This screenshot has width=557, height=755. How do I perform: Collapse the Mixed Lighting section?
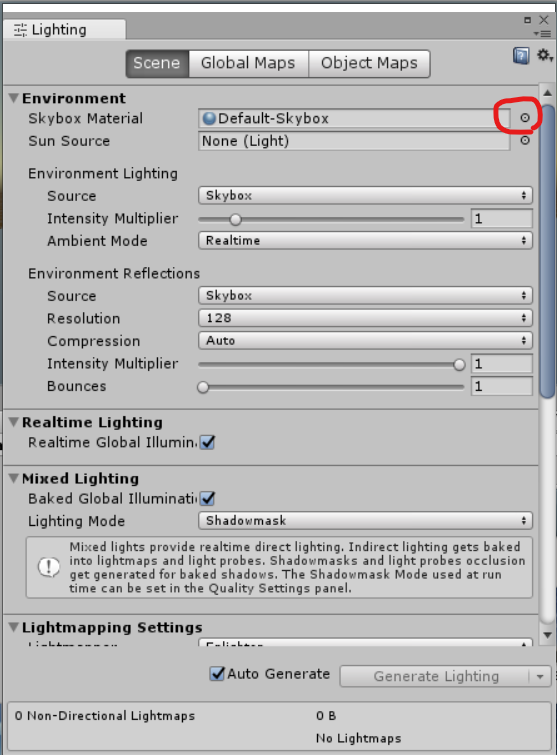coord(14,478)
